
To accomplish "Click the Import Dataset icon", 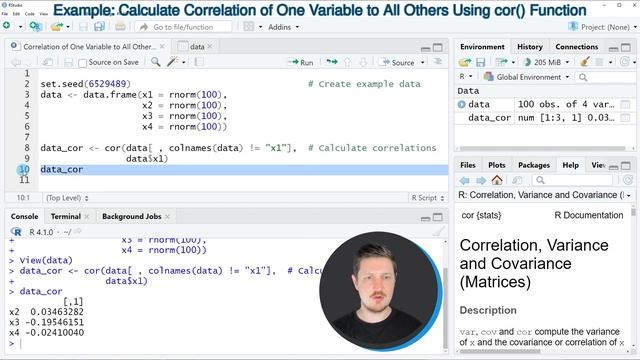I will tap(501, 62).
